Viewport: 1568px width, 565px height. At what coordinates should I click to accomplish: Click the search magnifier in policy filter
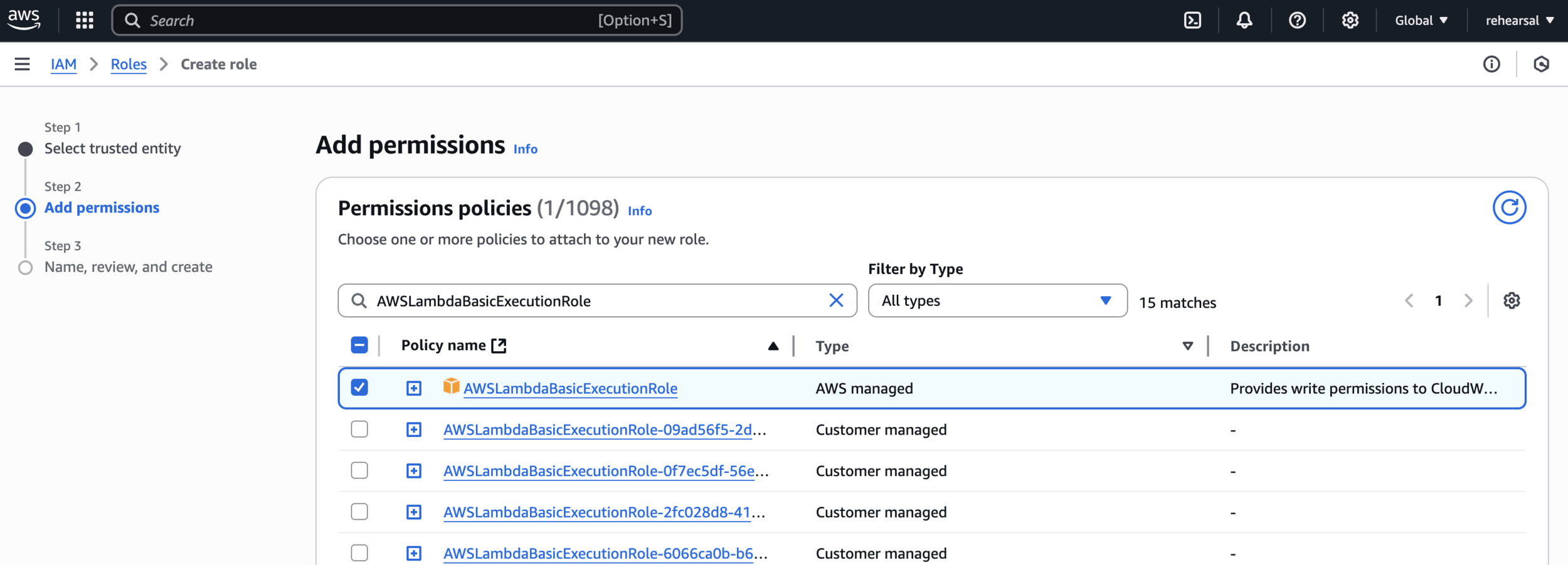tap(359, 301)
